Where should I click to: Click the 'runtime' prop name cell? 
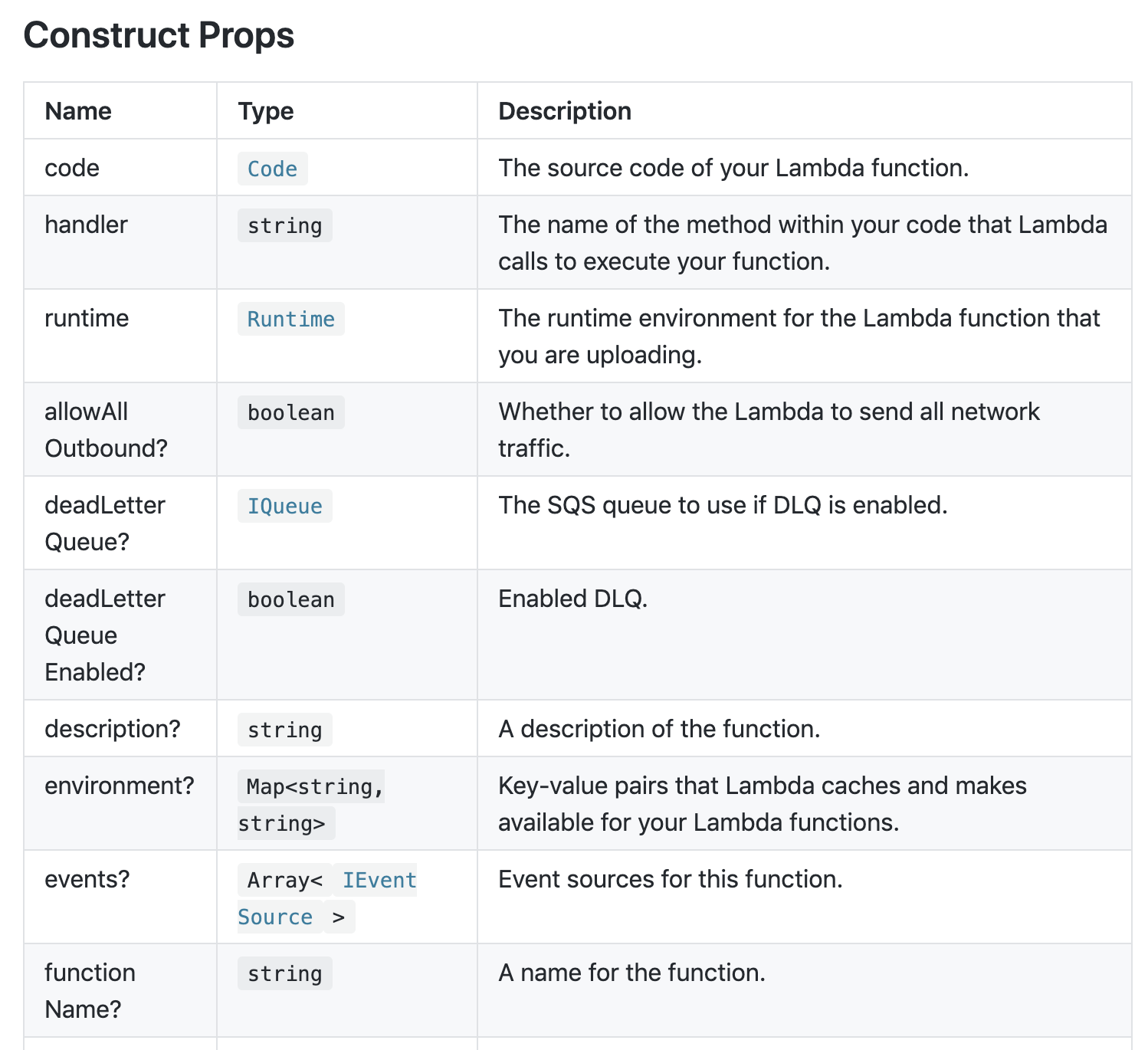point(120,336)
